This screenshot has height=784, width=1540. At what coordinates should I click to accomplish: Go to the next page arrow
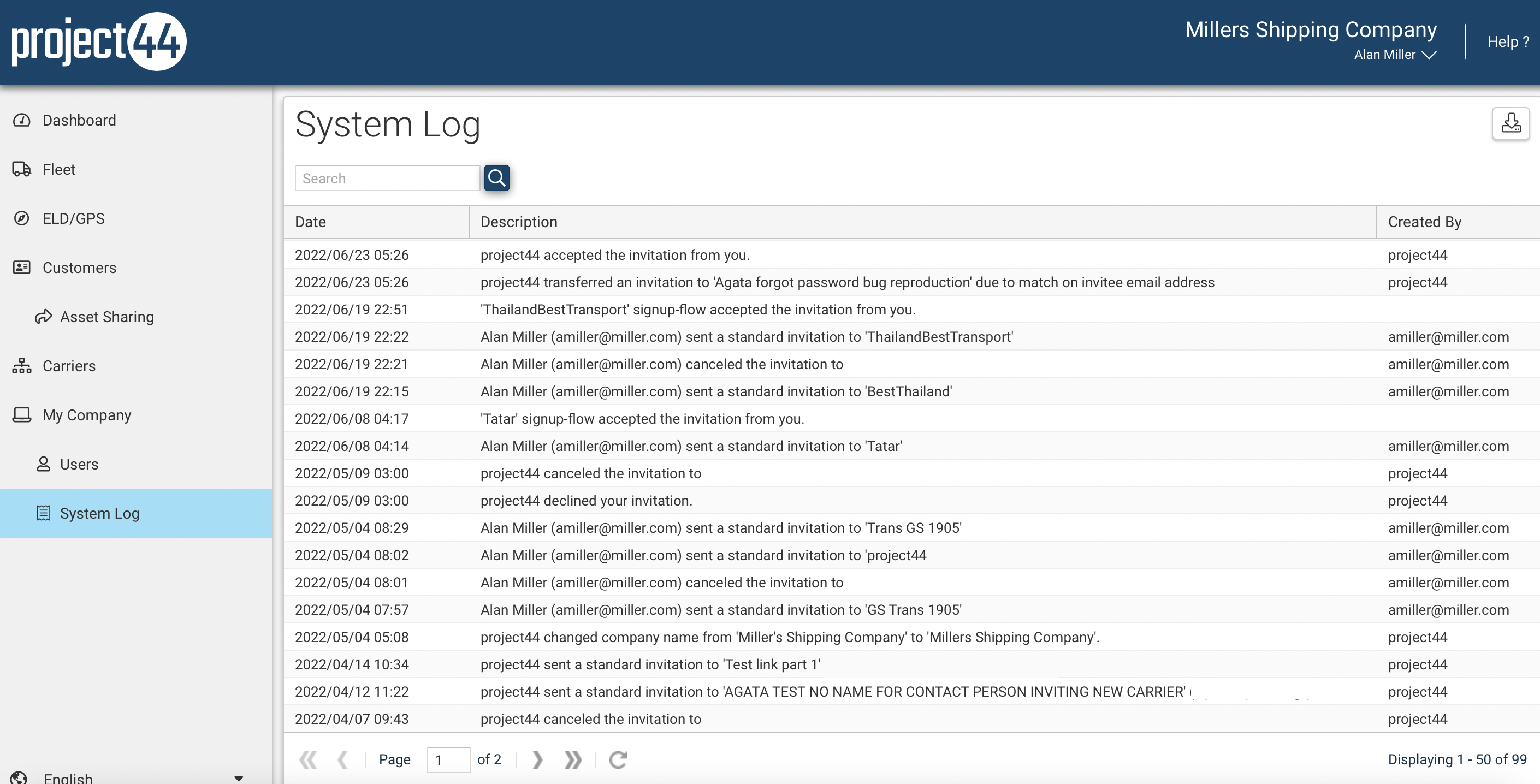click(537, 759)
